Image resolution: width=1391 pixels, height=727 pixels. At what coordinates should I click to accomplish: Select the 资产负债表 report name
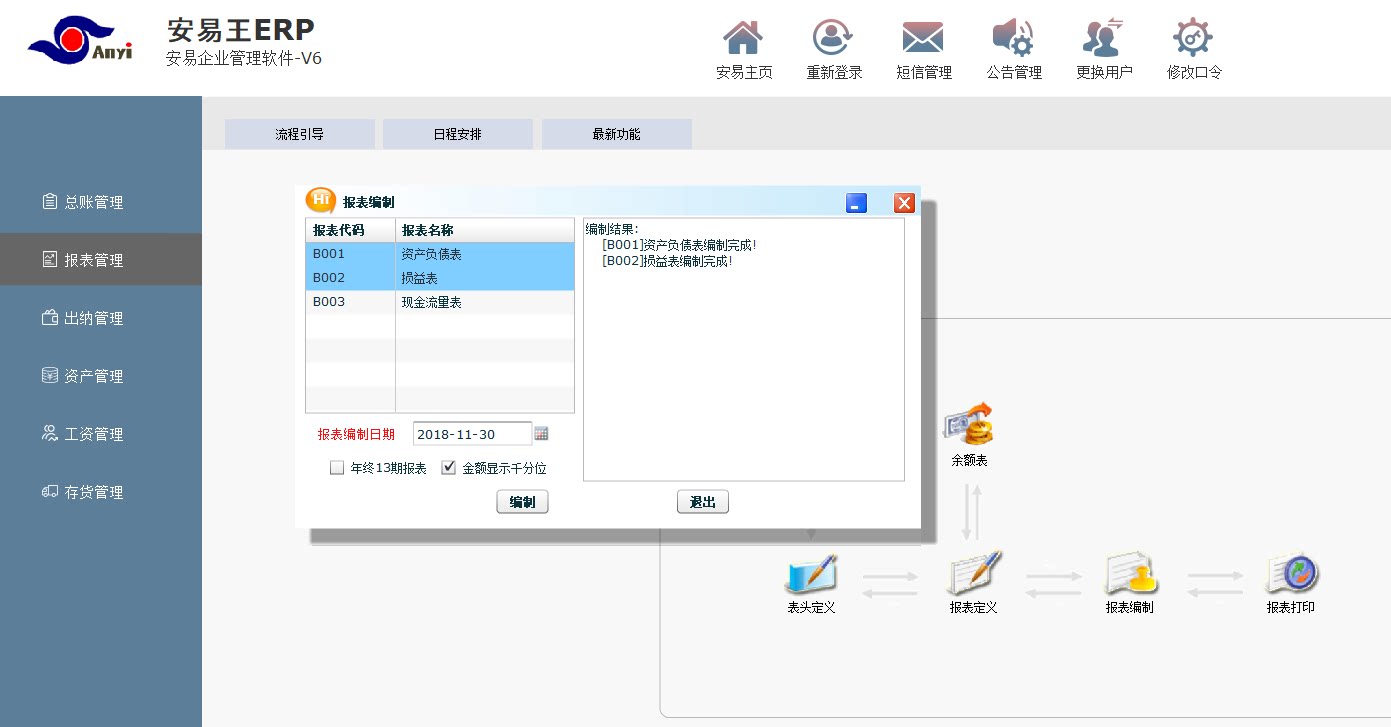coord(485,254)
